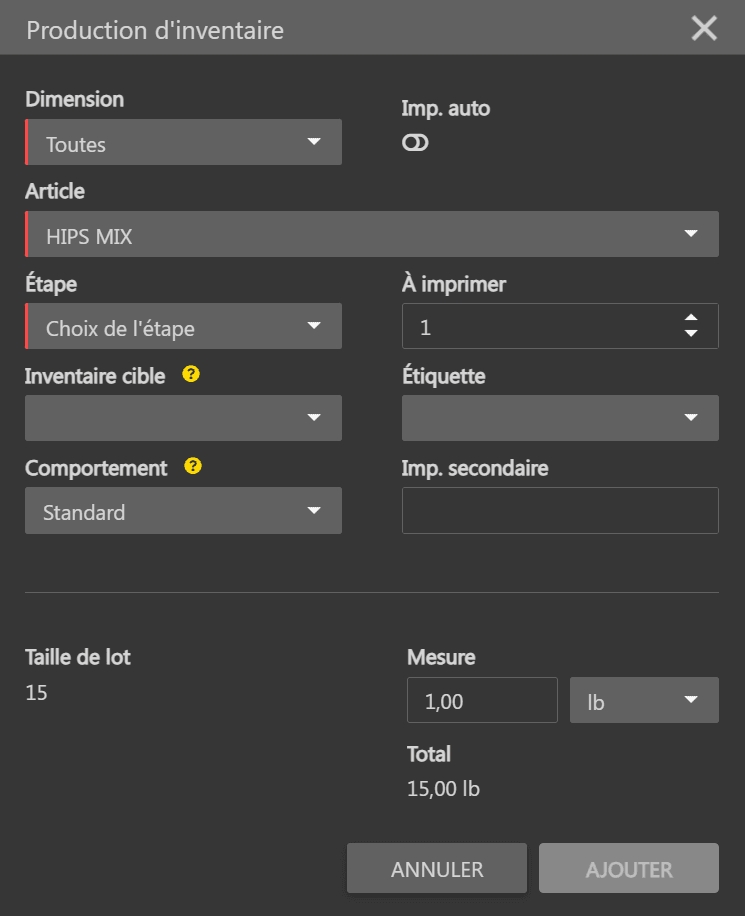Decrement the À imprimer value

pos(690,334)
